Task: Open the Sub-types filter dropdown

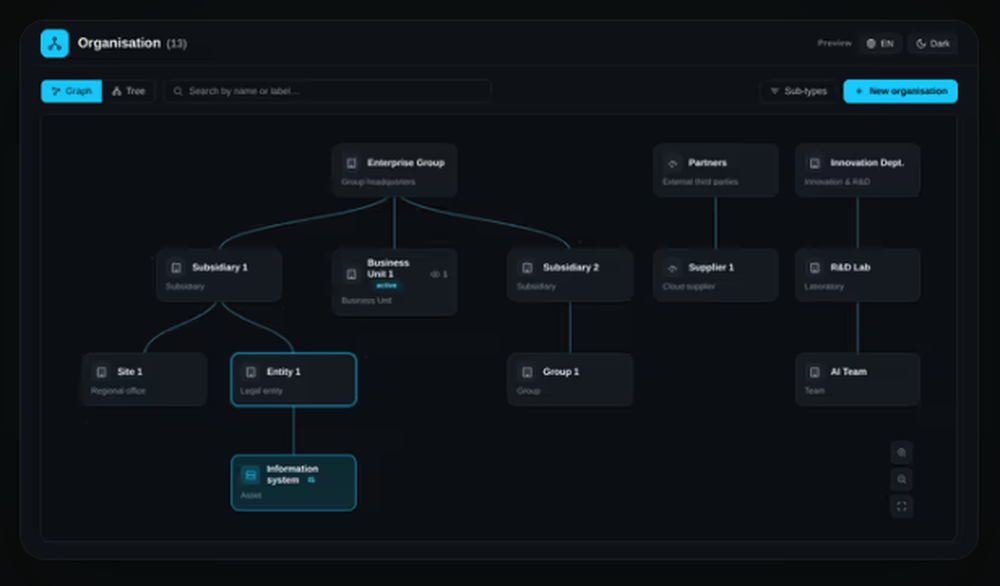Action: 798,91
